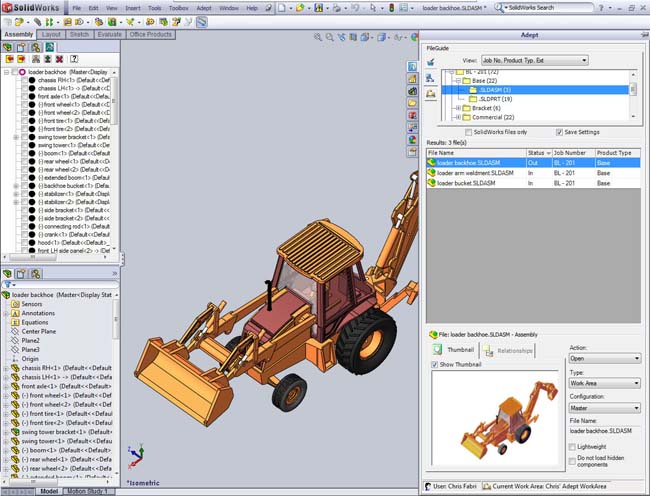Screen dimensions: 650x496
Task: Open the Toolbox menu
Action: [179, 8]
